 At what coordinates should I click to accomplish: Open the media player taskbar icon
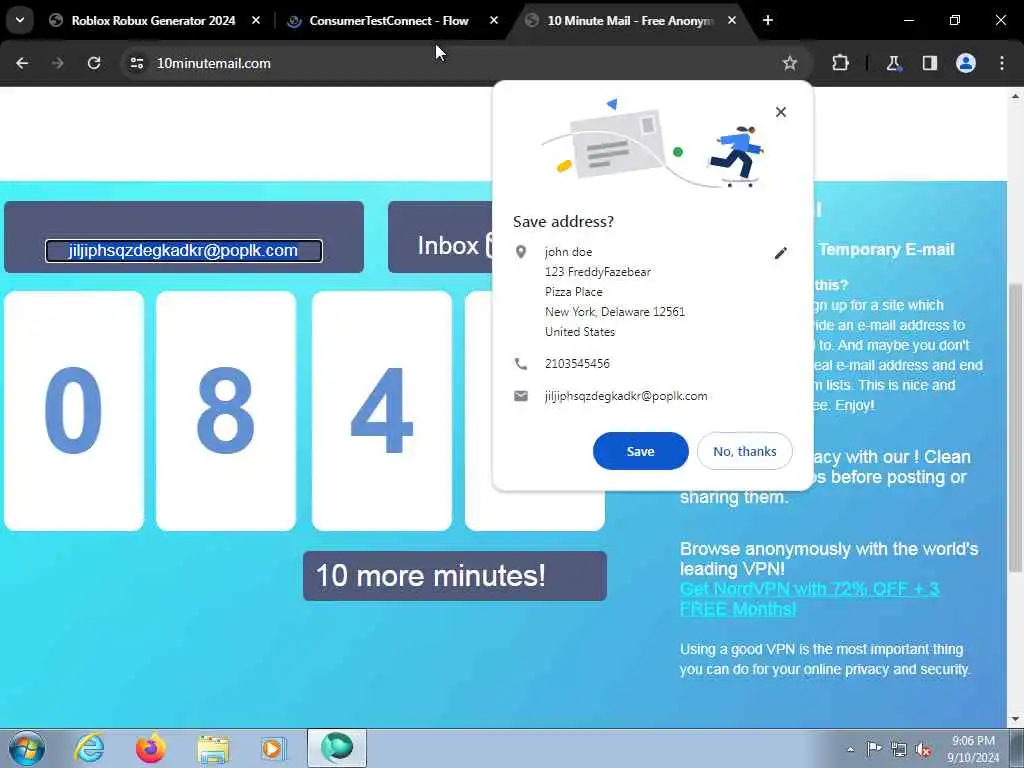274,748
